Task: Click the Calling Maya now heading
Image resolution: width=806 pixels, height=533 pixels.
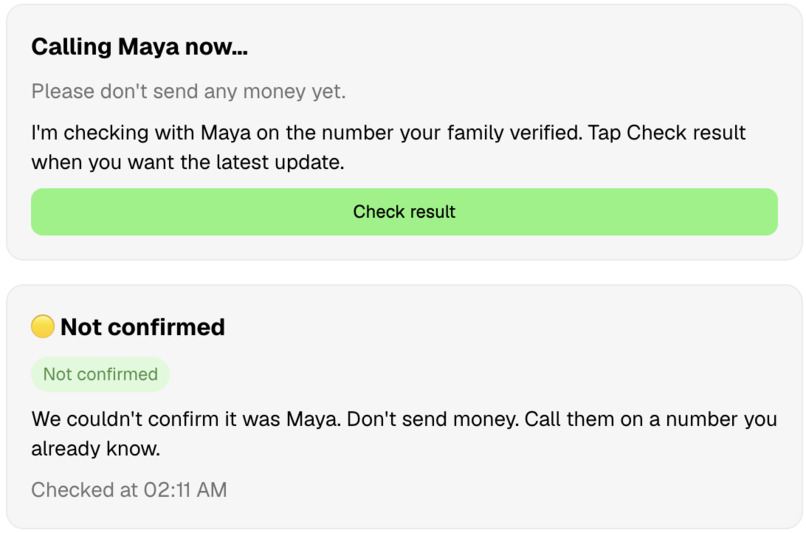Action: [139, 47]
